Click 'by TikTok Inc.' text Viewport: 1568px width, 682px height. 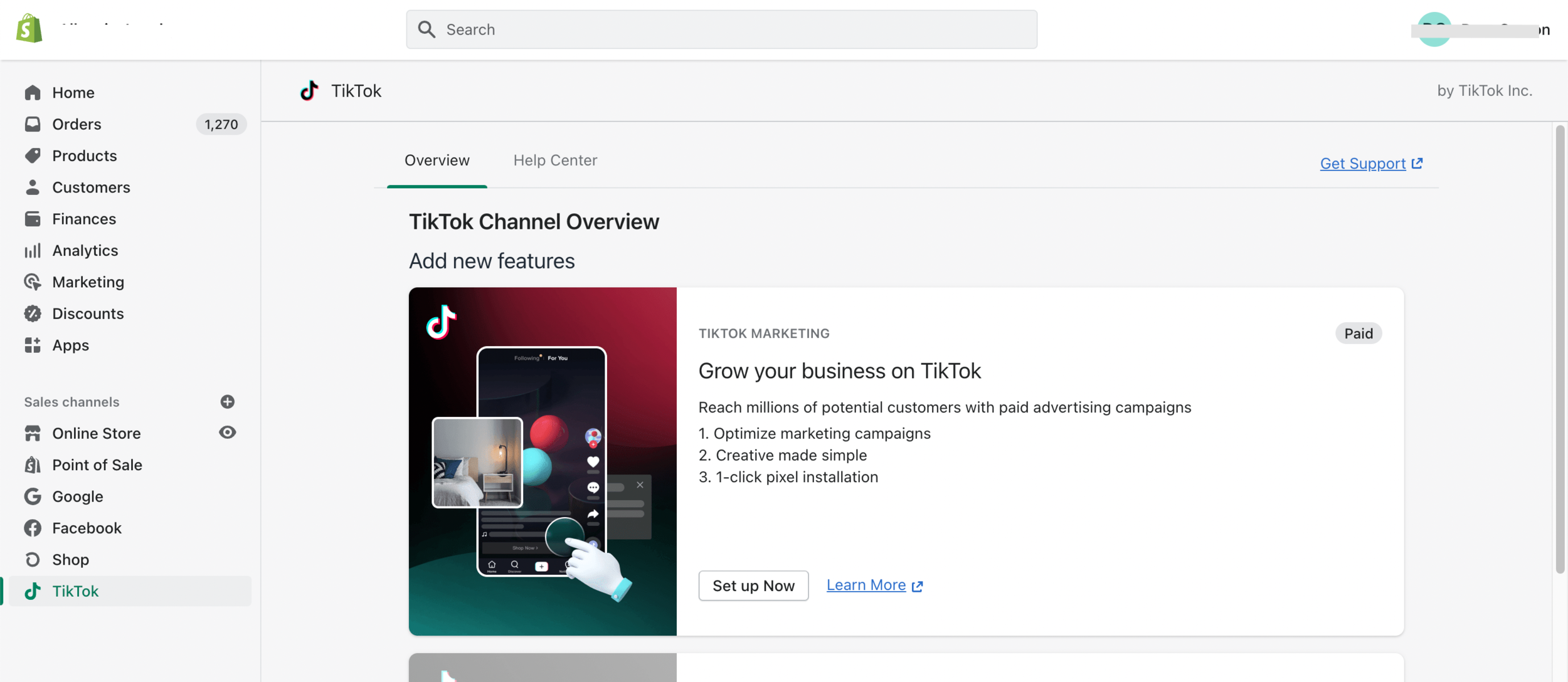[x=1485, y=91]
